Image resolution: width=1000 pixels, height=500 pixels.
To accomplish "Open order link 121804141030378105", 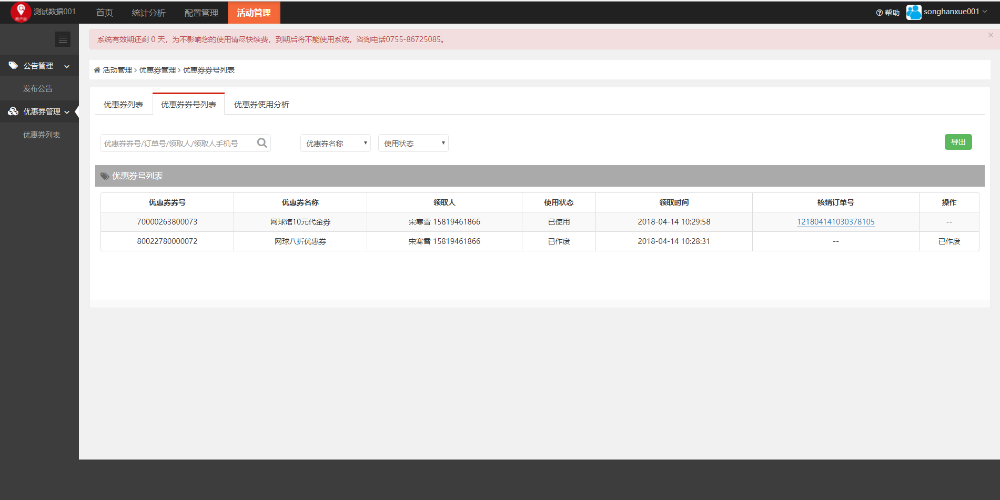I will coord(835,222).
